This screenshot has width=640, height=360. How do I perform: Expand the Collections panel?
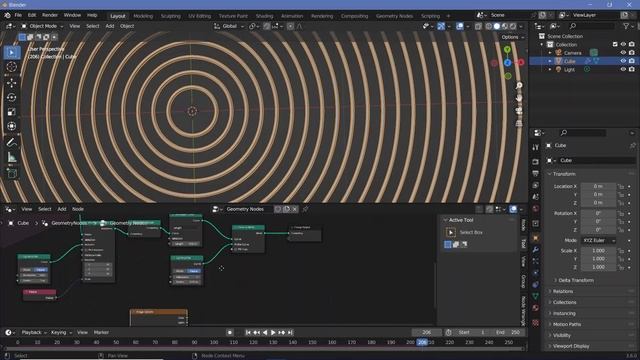coord(564,302)
